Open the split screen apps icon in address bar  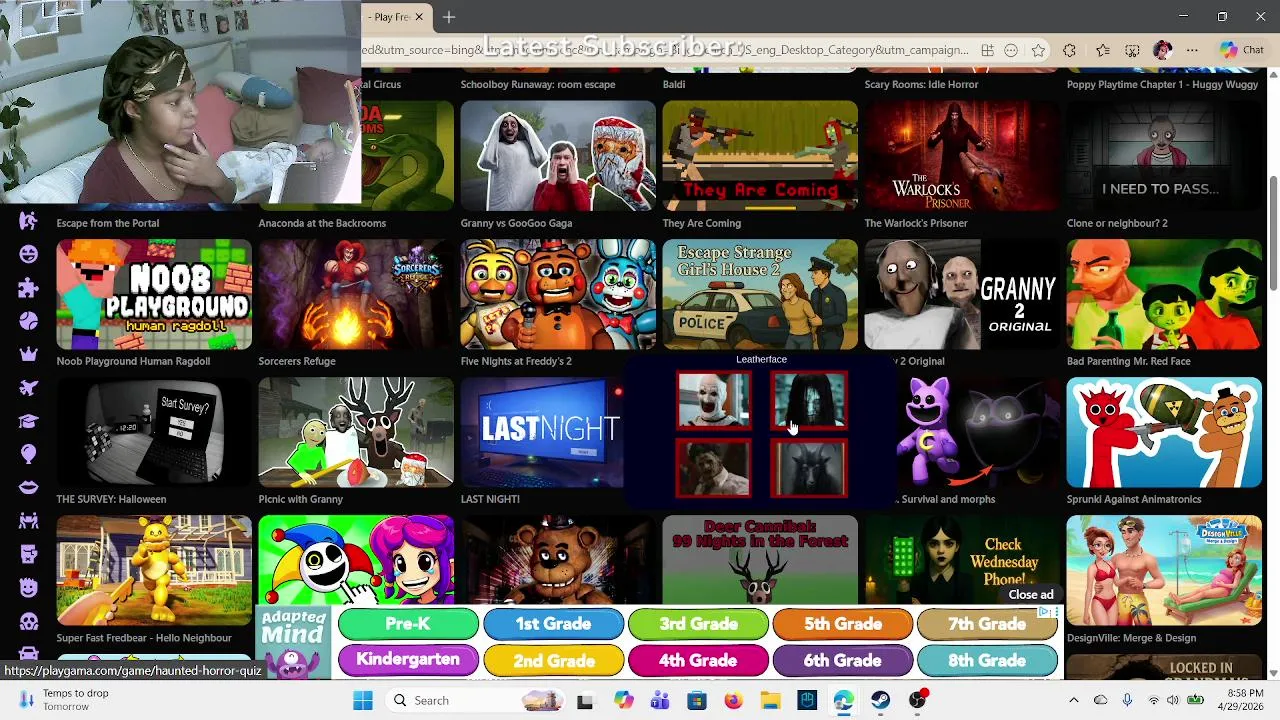pyautogui.click(x=987, y=50)
